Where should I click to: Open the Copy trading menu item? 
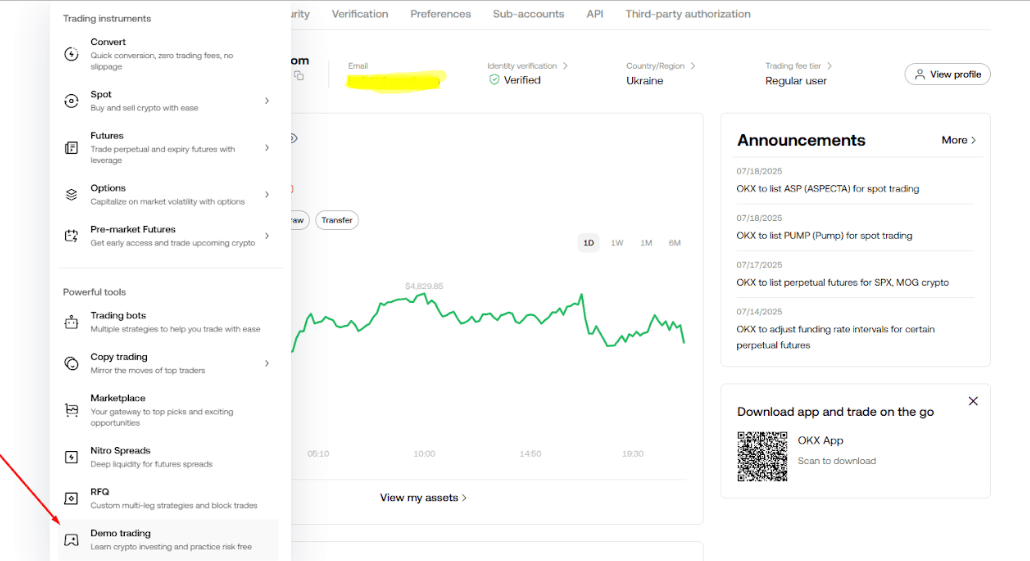pos(168,363)
